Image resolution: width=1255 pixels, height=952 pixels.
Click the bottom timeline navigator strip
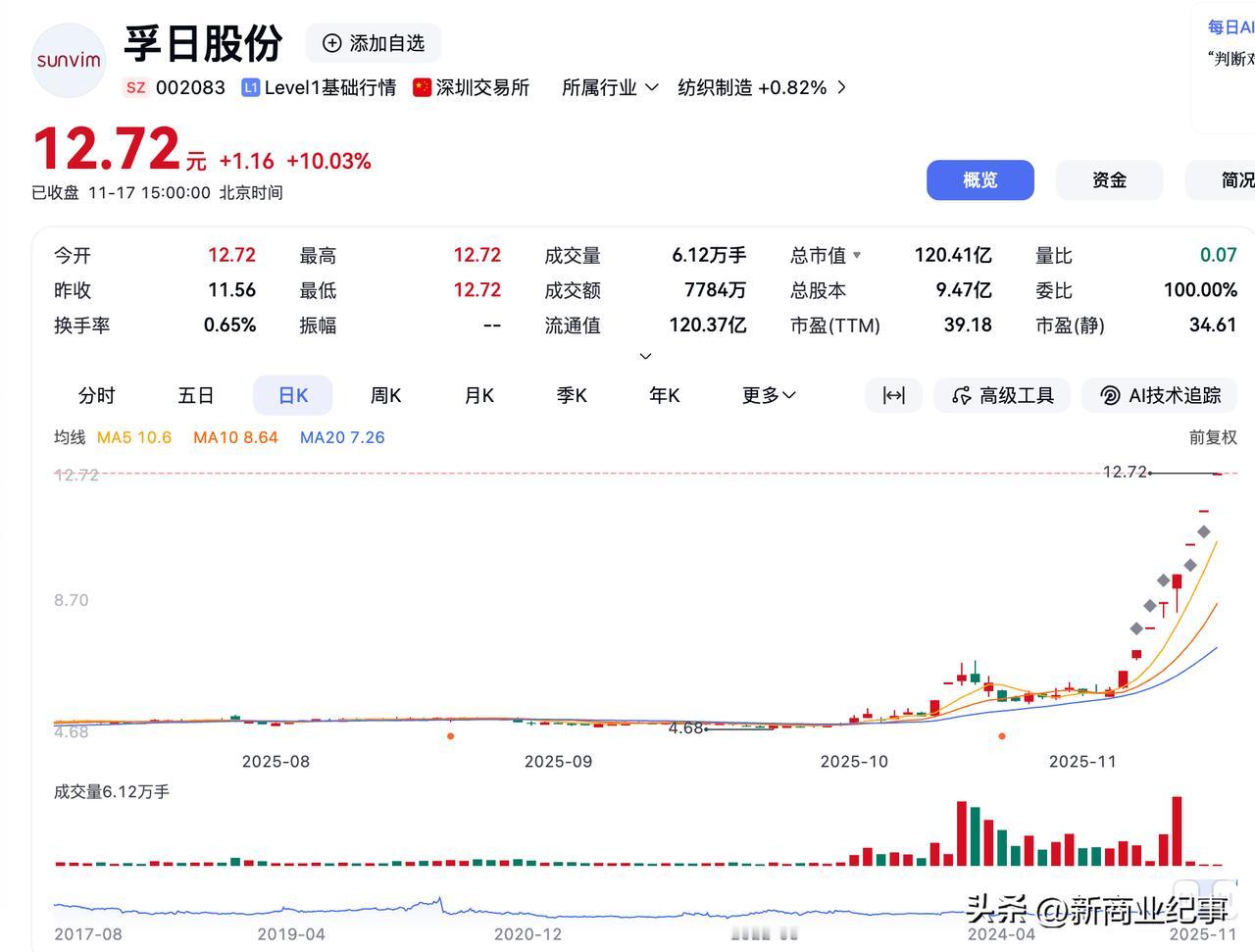(x=627, y=908)
